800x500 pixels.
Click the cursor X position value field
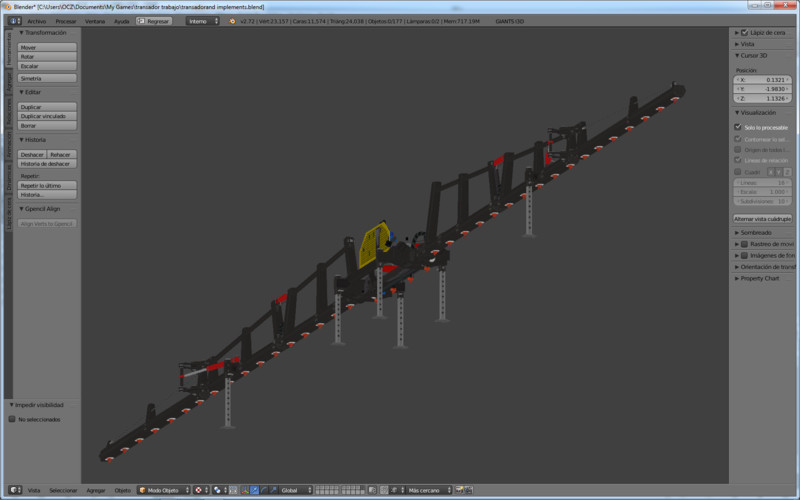(x=762, y=79)
